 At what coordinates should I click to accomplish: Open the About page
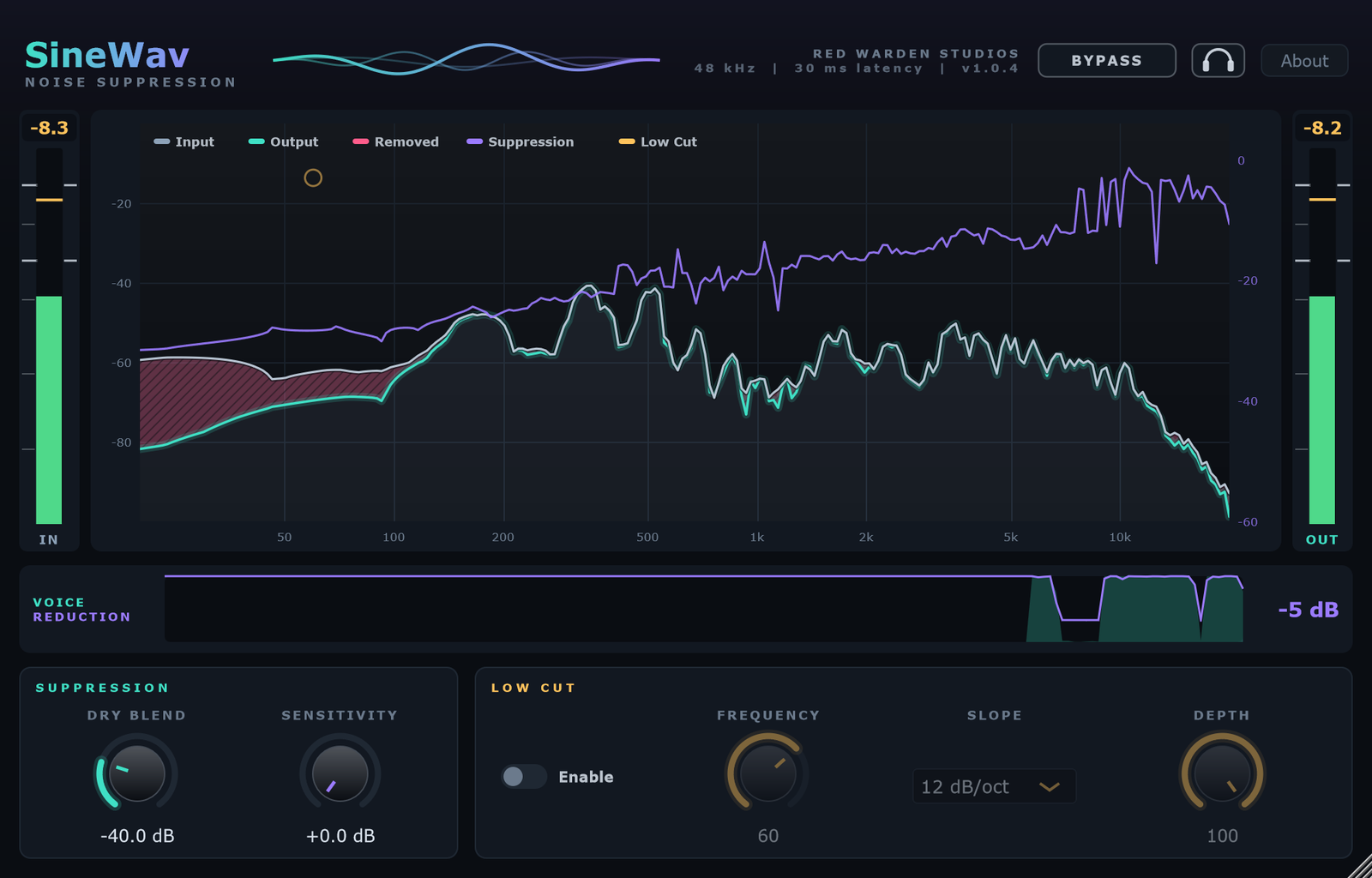pyautogui.click(x=1304, y=61)
